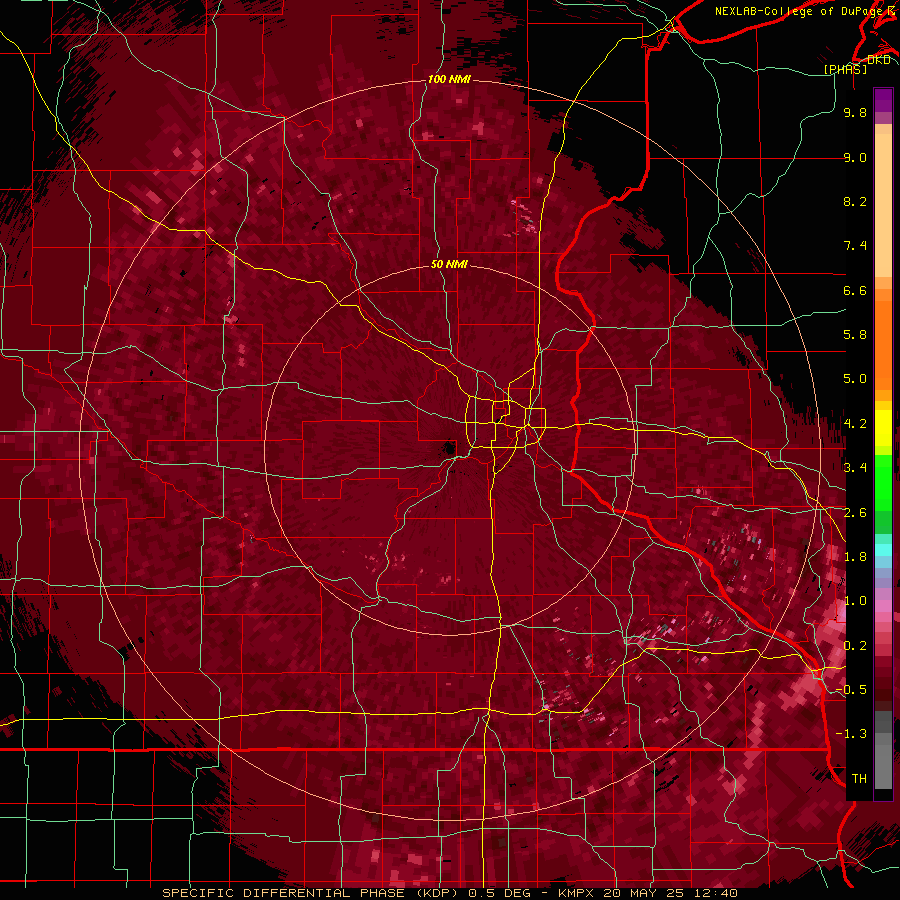This screenshot has height=900, width=900.
Task: Click the -0.5 value on color scale
Action: [x=852, y=690]
